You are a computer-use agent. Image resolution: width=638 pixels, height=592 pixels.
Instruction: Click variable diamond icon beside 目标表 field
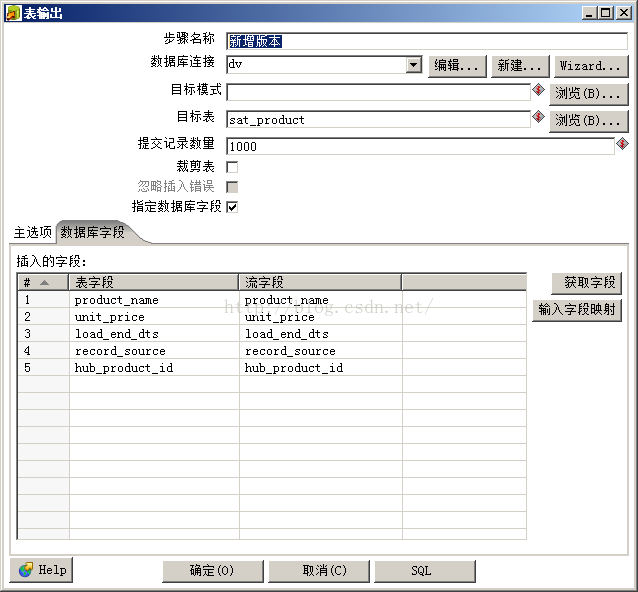[538, 117]
